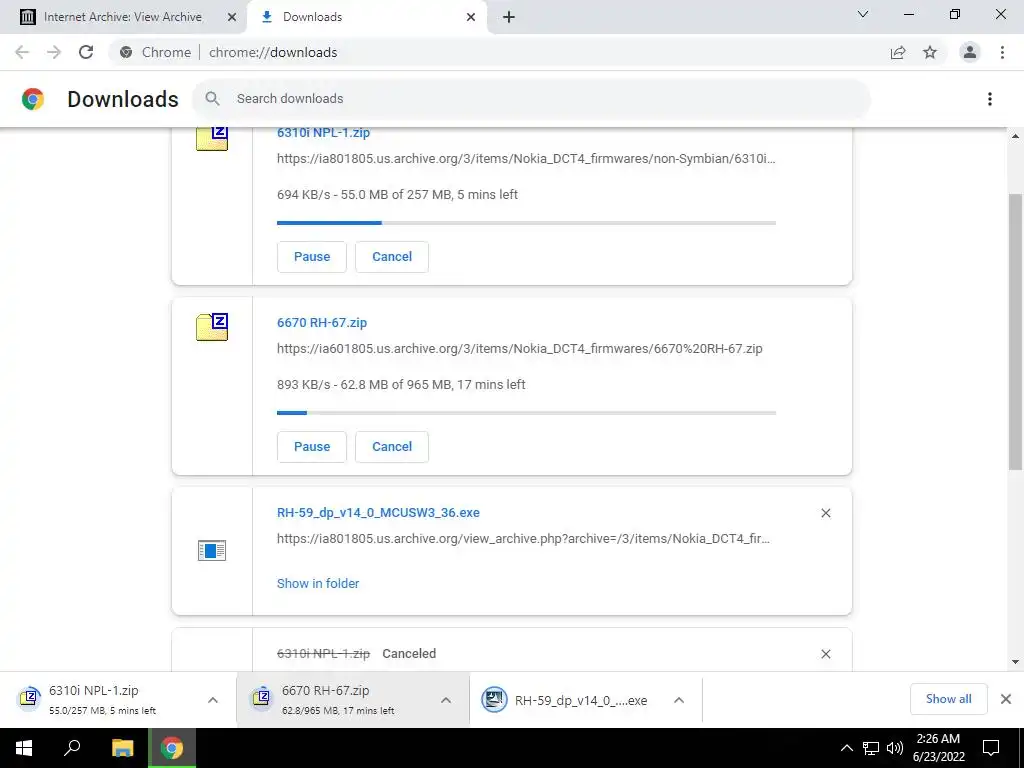The width and height of the screenshot is (1024, 768).
Task: Open Chrome main menu
Action: [x=1002, y=52]
